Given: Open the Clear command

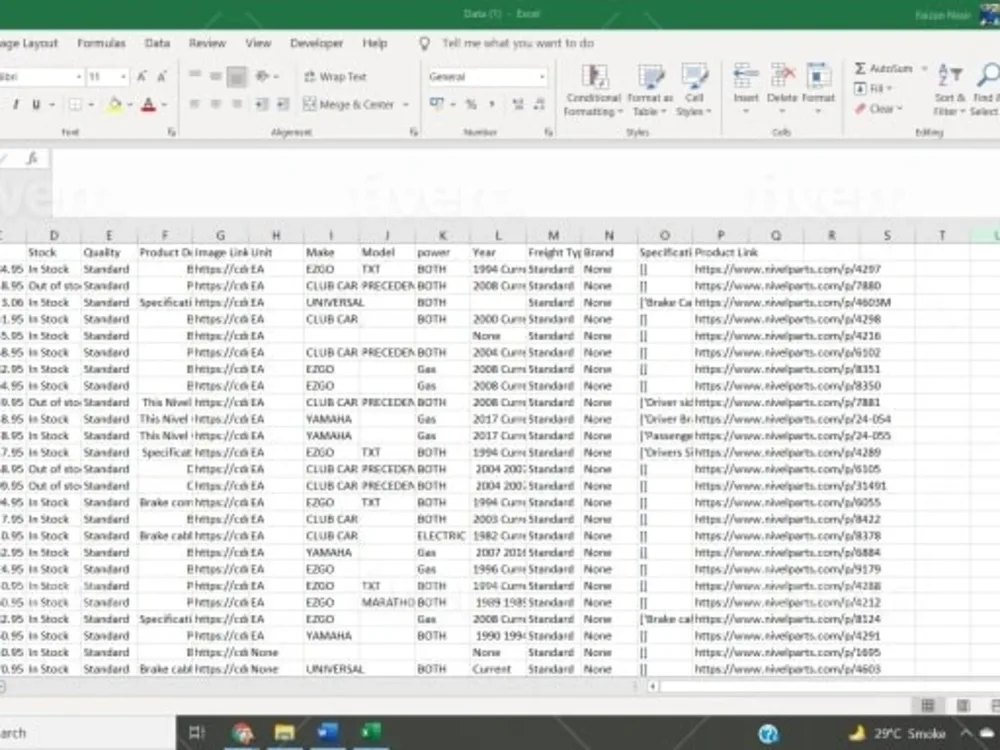Looking at the screenshot, I should coord(878,108).
